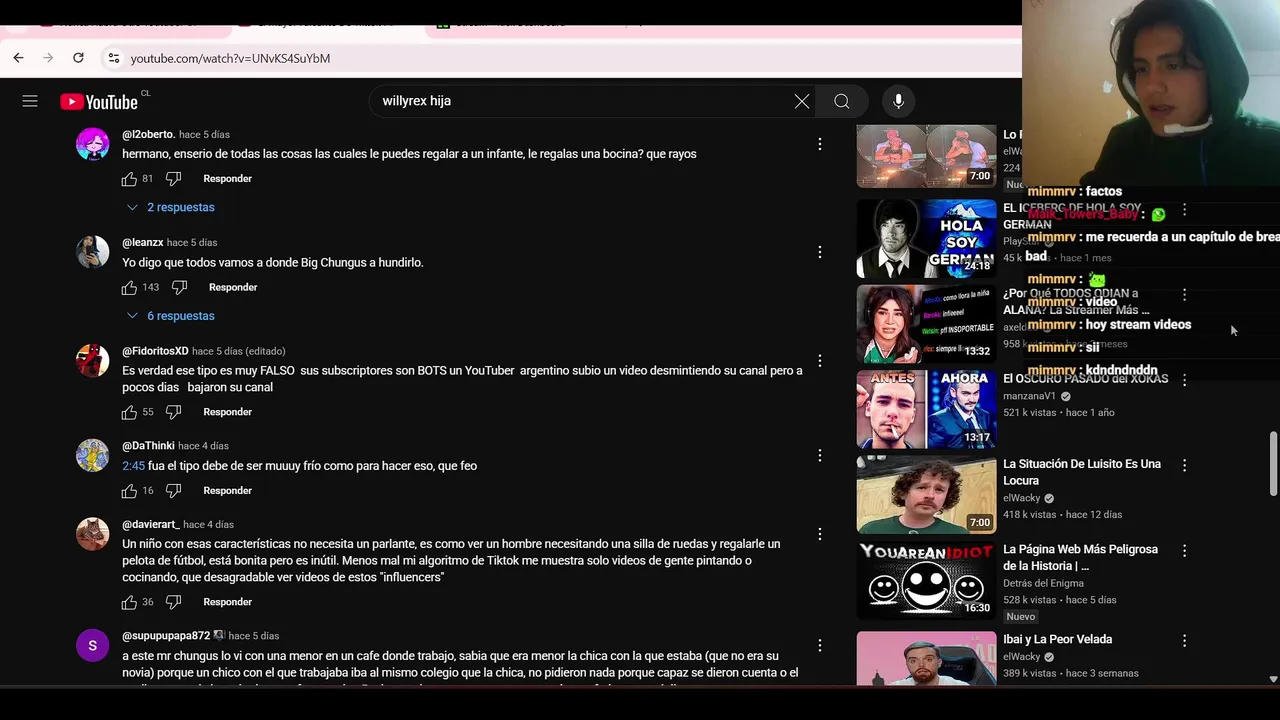
Task: Open the three-dot menu on @supupupapa872's comment
Action: [x=820, y=645]
